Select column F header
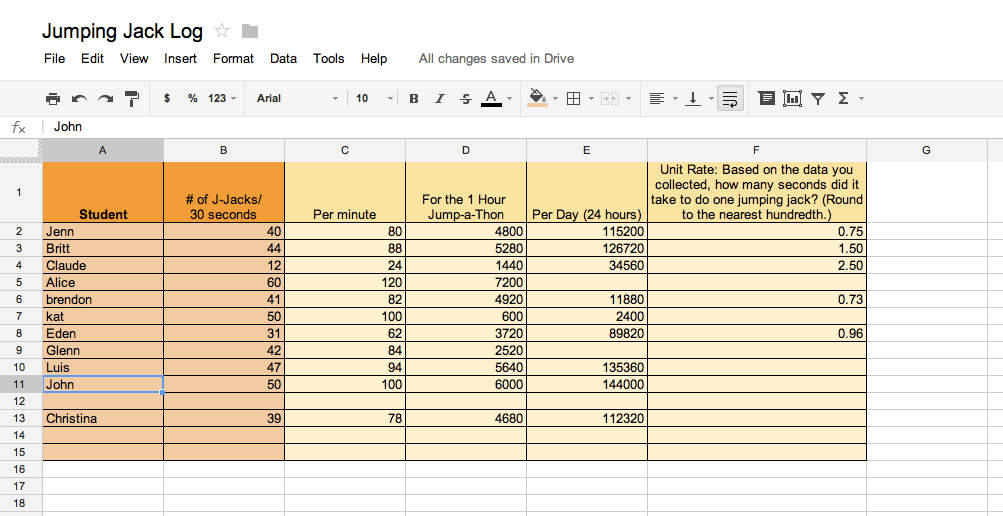Viewport: 1003px width, 516px height. coord(757,150)
